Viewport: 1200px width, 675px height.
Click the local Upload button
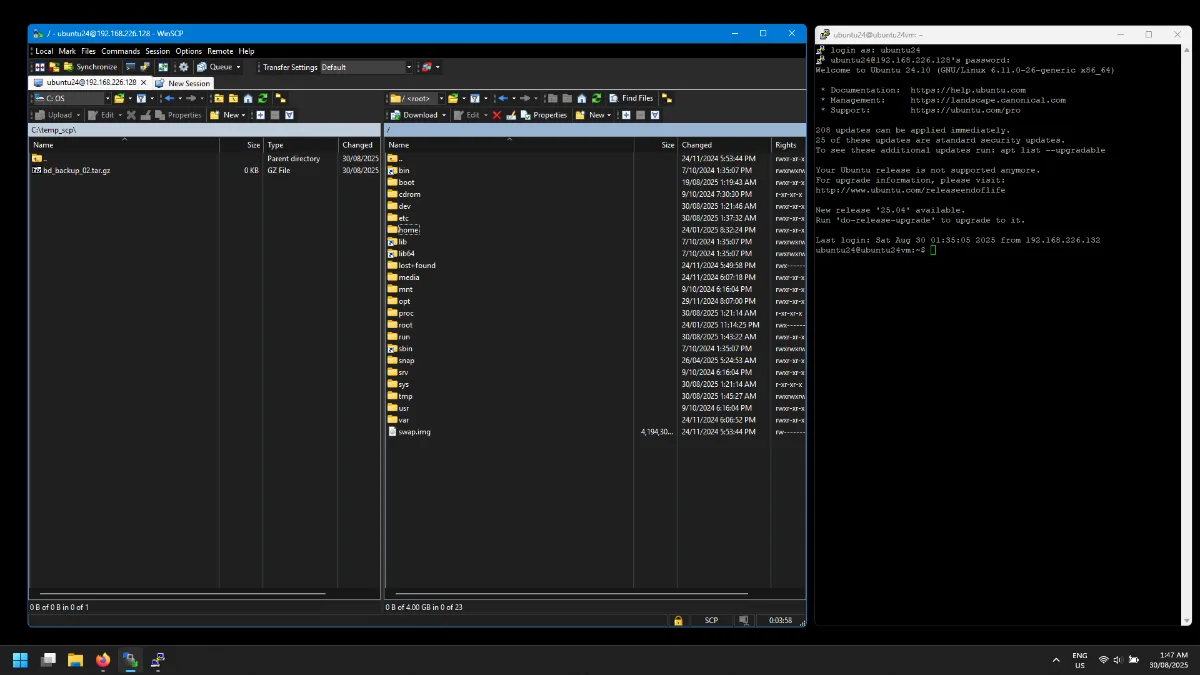[54, 115]
